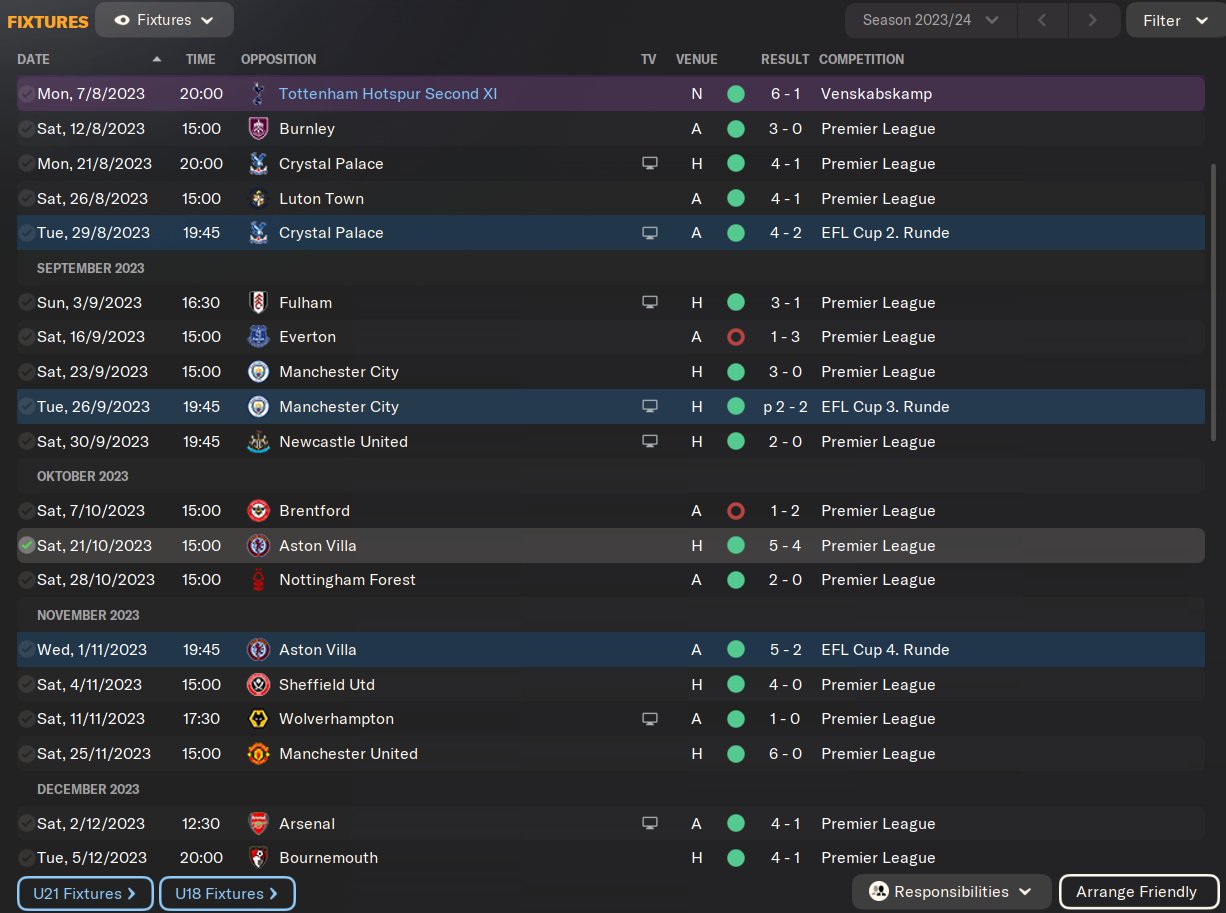Sort by the Competition column header
Screen dimensions: 1226x913
pyautogui.click(x=861, y=59)
